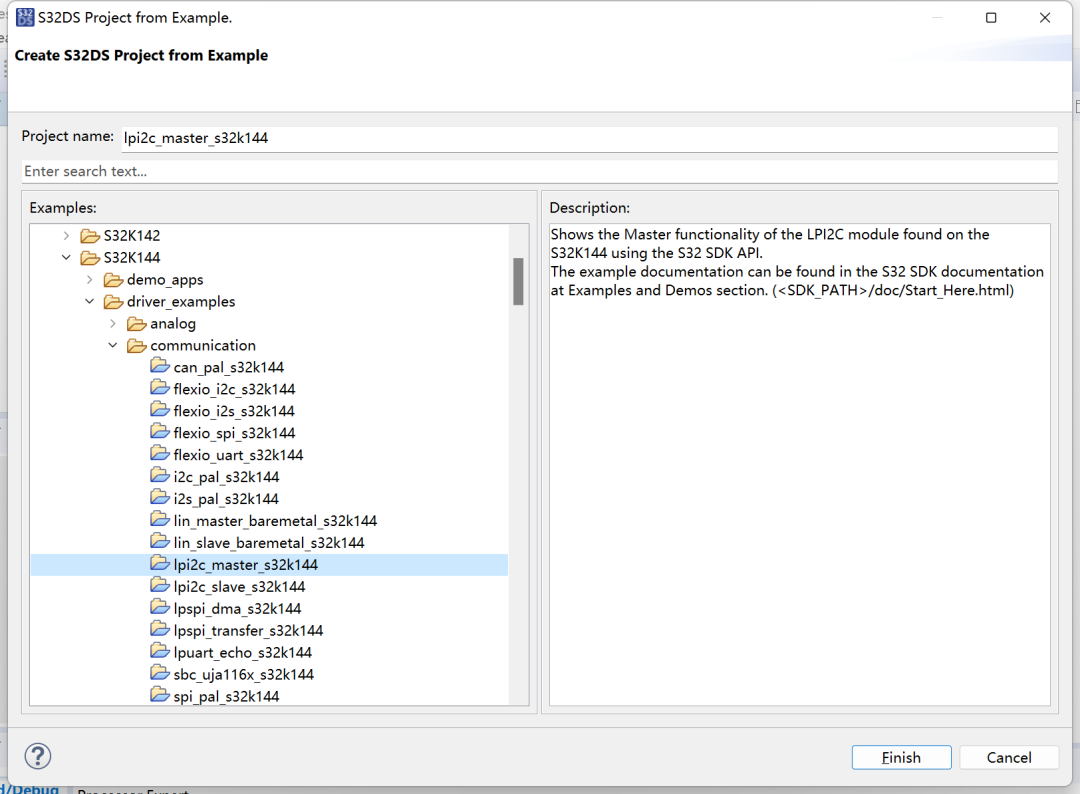Click the sbc_uja116x_s32k144 project icon

[160, 675]
